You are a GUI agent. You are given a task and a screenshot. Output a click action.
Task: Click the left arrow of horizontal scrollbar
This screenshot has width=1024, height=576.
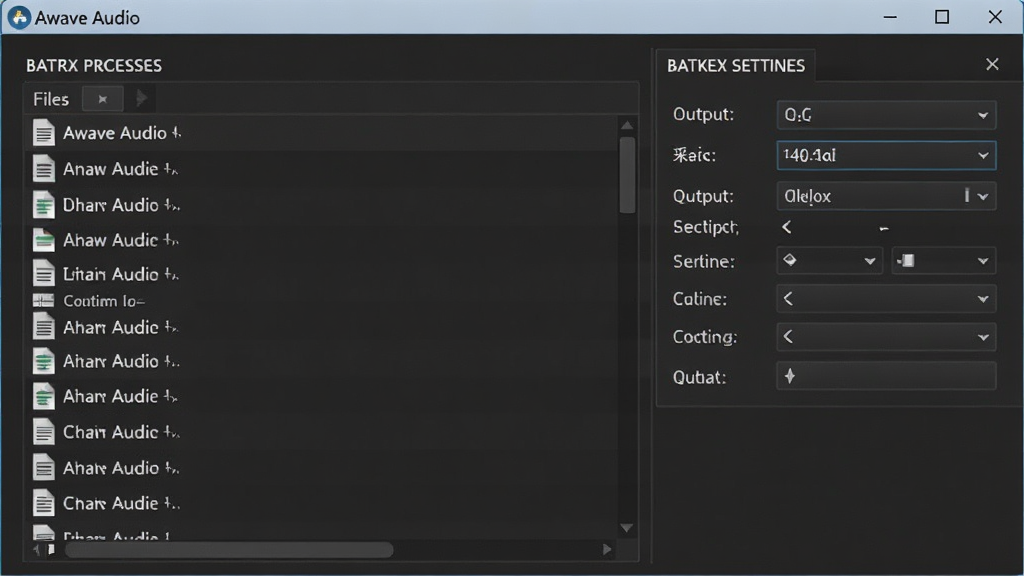coord(36,550)
